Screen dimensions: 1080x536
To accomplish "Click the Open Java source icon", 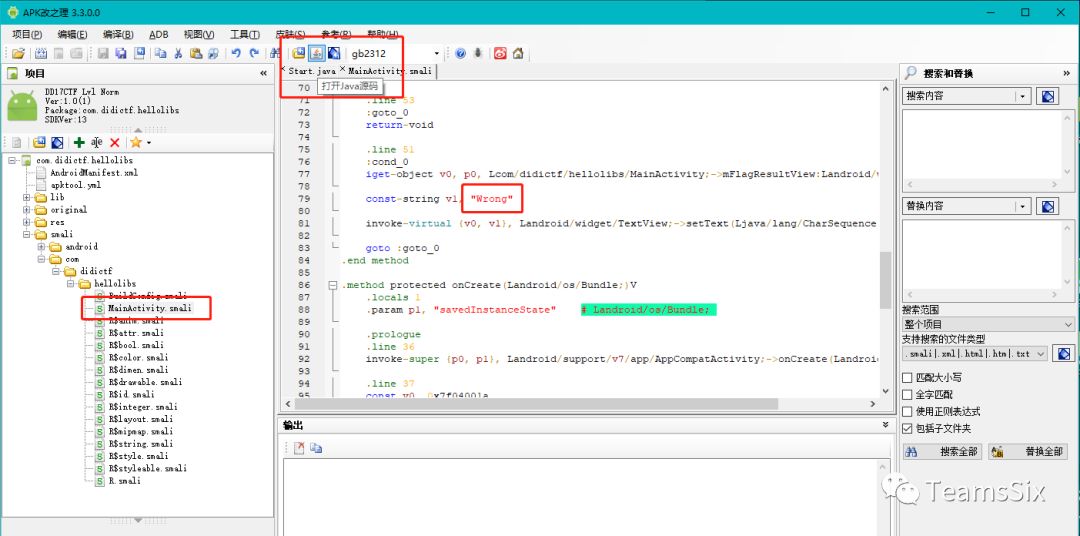I will point(317,53).
